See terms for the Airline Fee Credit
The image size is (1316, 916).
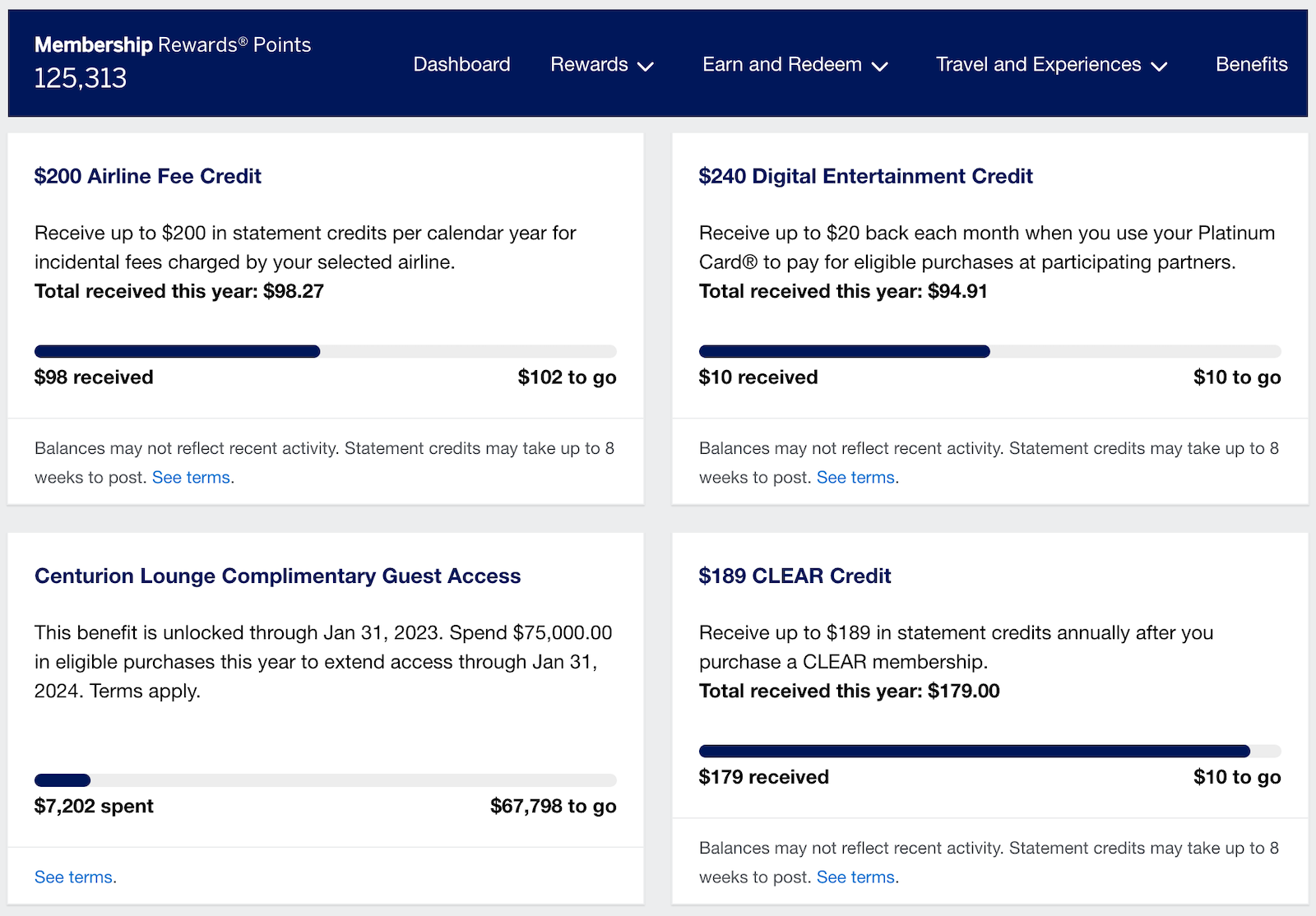pos(190,477)
